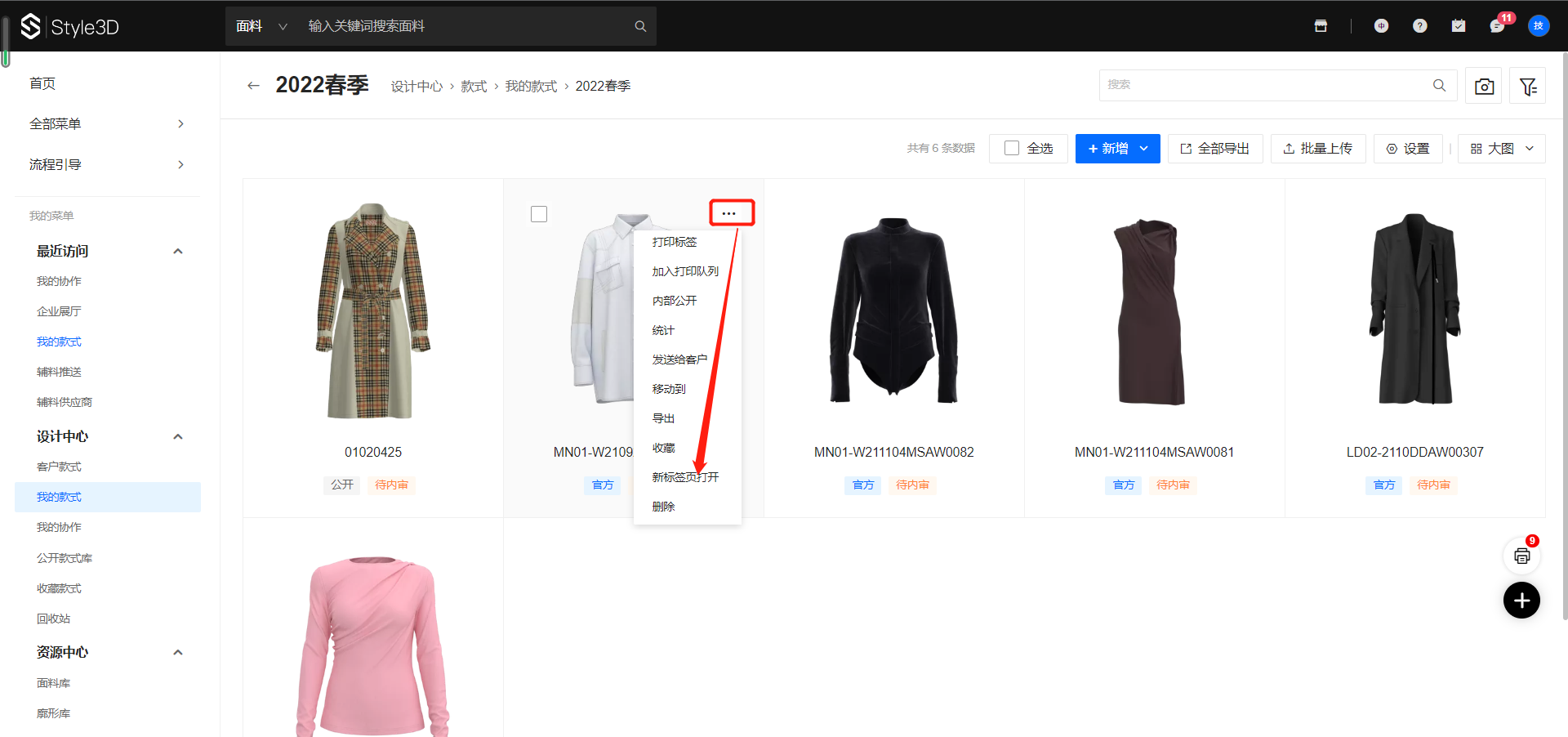Open the task calendar icon in header
This screenshot has width=1568, height=737.
[x=1459, y=26]
